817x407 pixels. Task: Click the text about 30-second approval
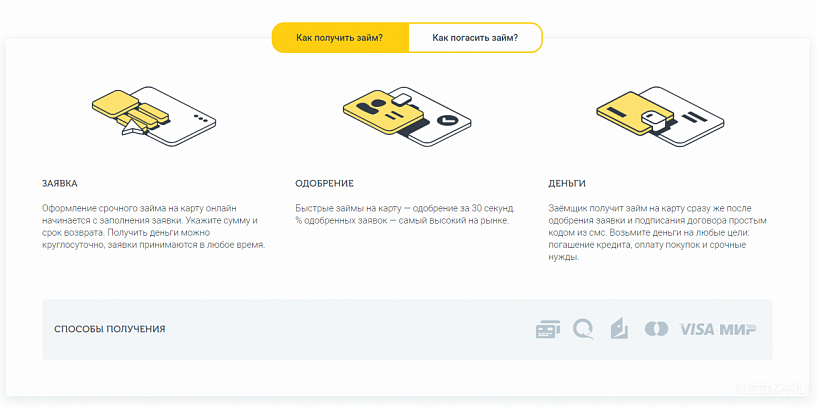[x=405, y=214]
